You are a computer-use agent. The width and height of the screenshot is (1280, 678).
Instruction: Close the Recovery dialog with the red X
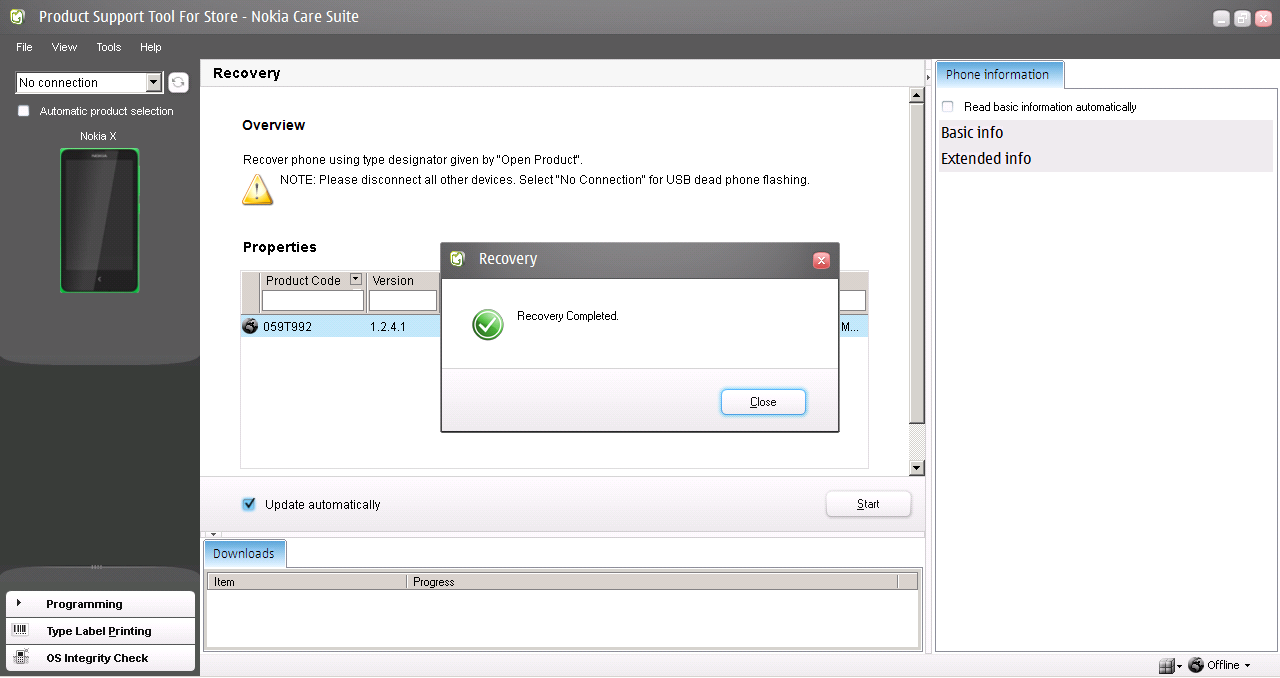(x=821, y=260)
